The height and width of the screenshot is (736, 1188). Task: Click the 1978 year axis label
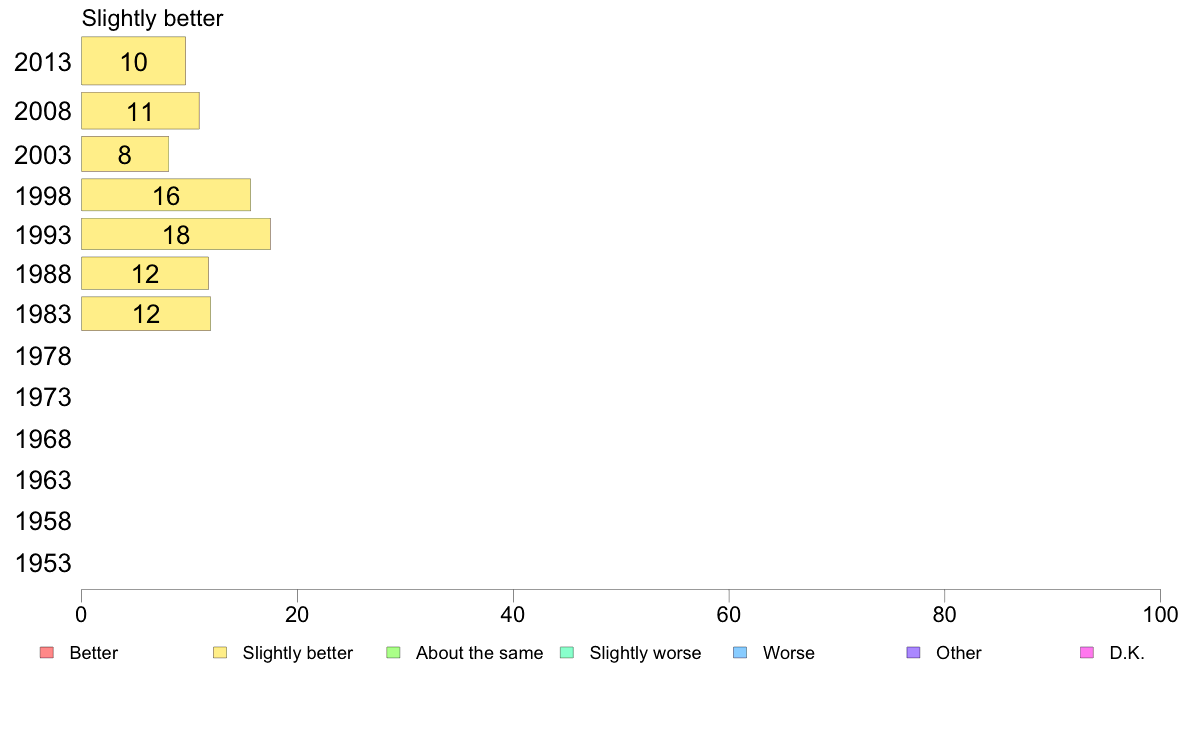[43, 356]
